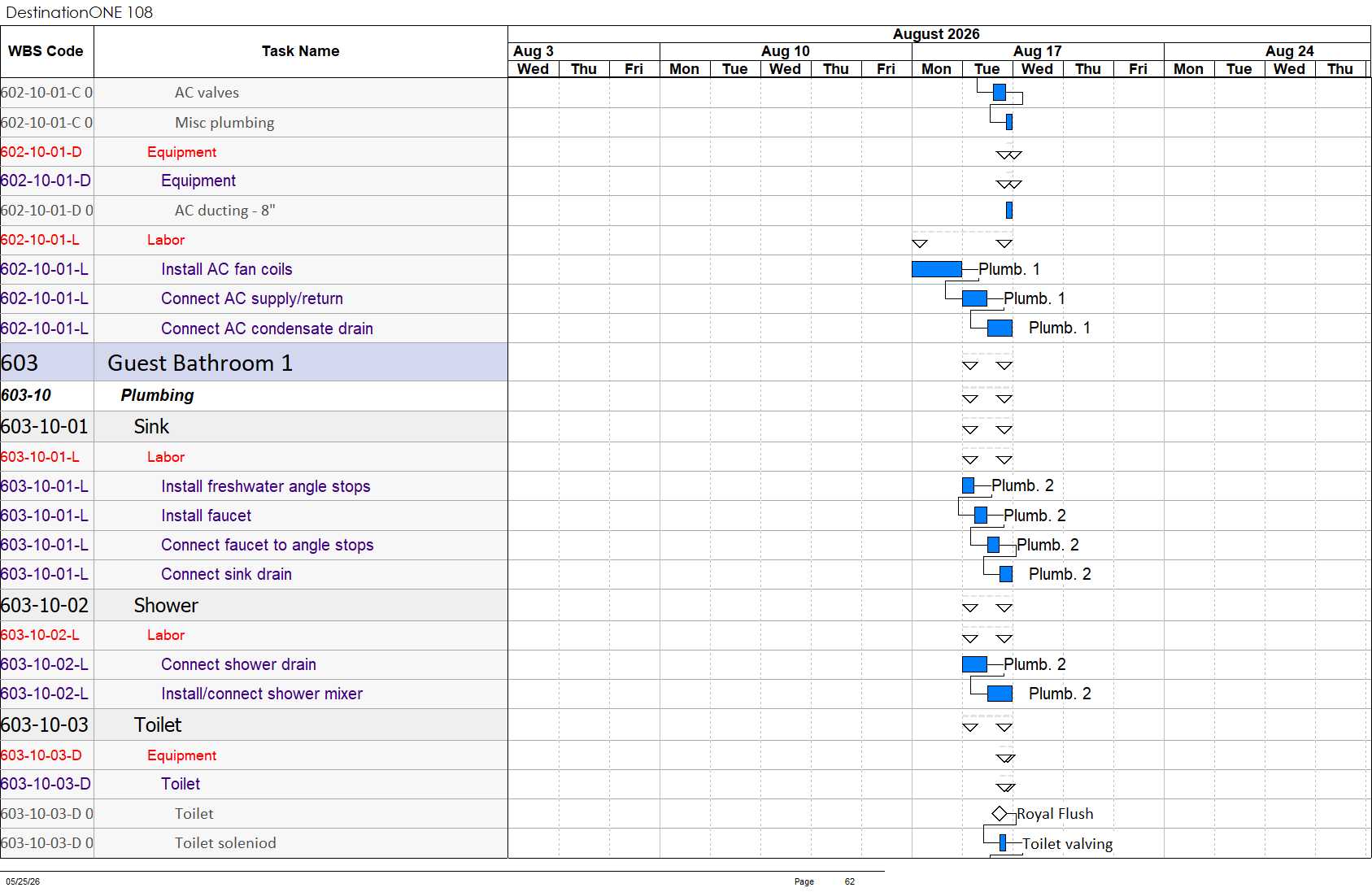Select the Install freshwater angle stops bar

pos(968,485)
